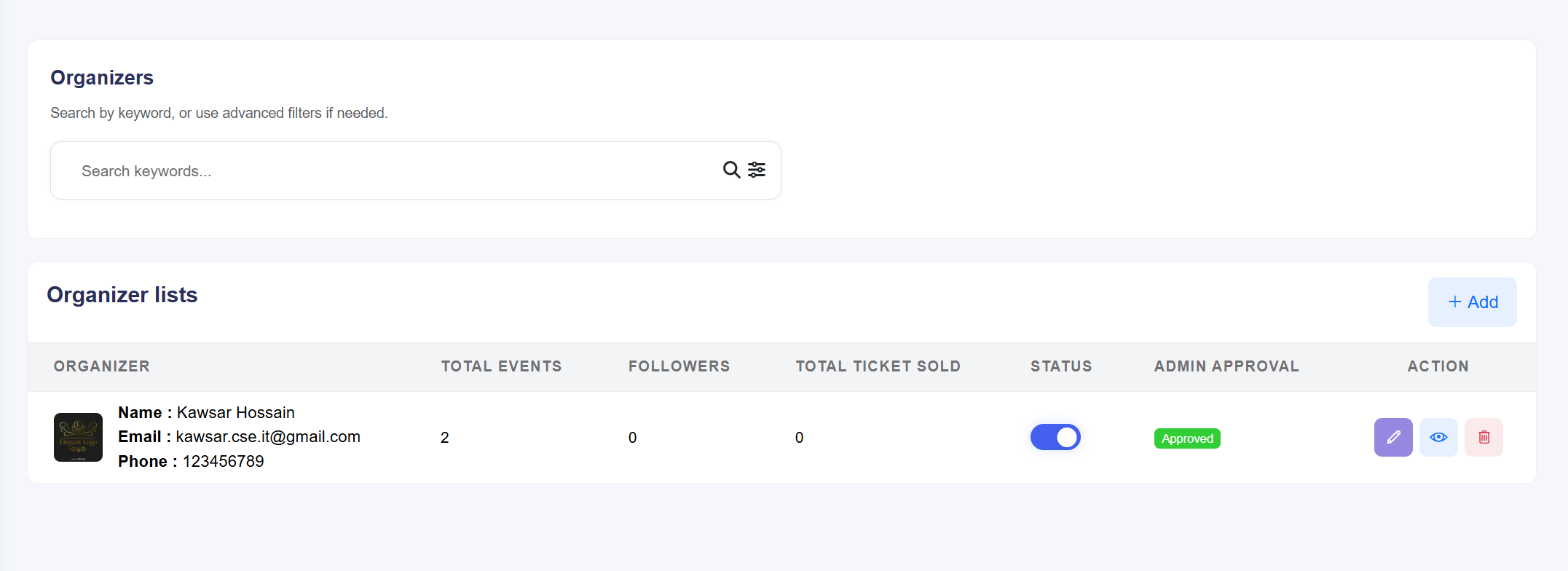View organizer details with eye icon
The image size is (1568, 571).
[1438, 437]
